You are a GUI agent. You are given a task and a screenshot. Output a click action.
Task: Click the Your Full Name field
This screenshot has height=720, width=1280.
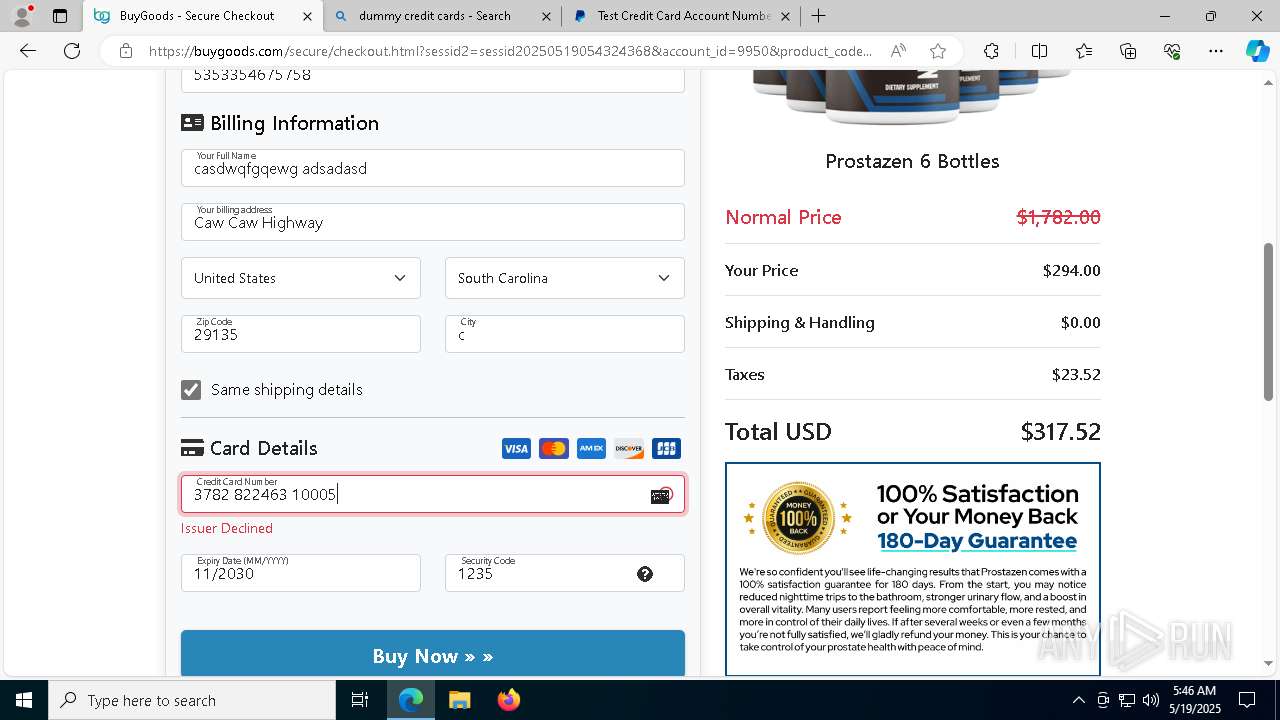tap(433, 168)
